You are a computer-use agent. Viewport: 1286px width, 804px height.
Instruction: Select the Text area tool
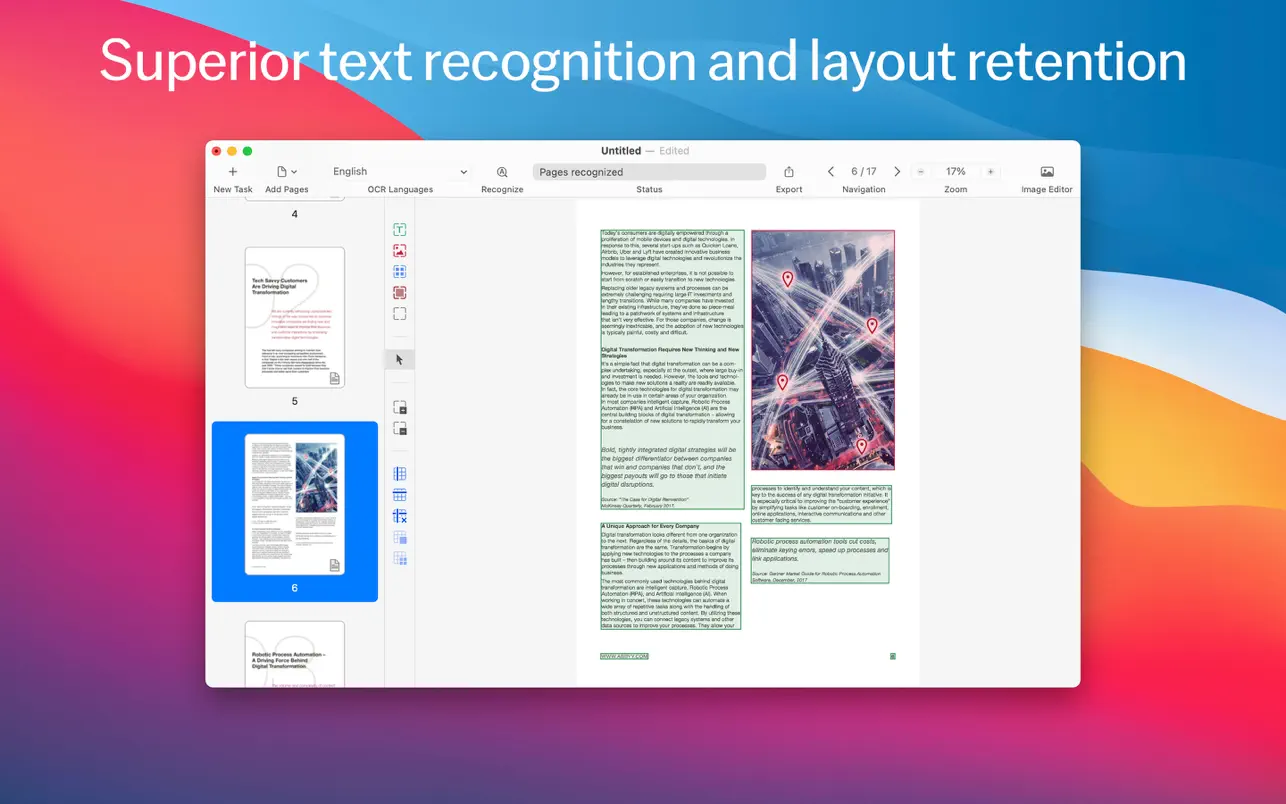(x=399, y=230)
